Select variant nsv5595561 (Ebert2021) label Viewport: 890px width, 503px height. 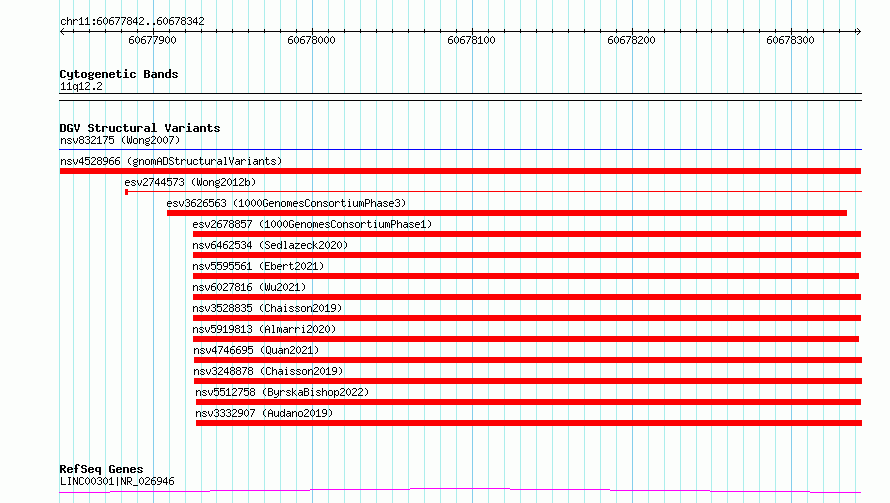click(258, 266)
